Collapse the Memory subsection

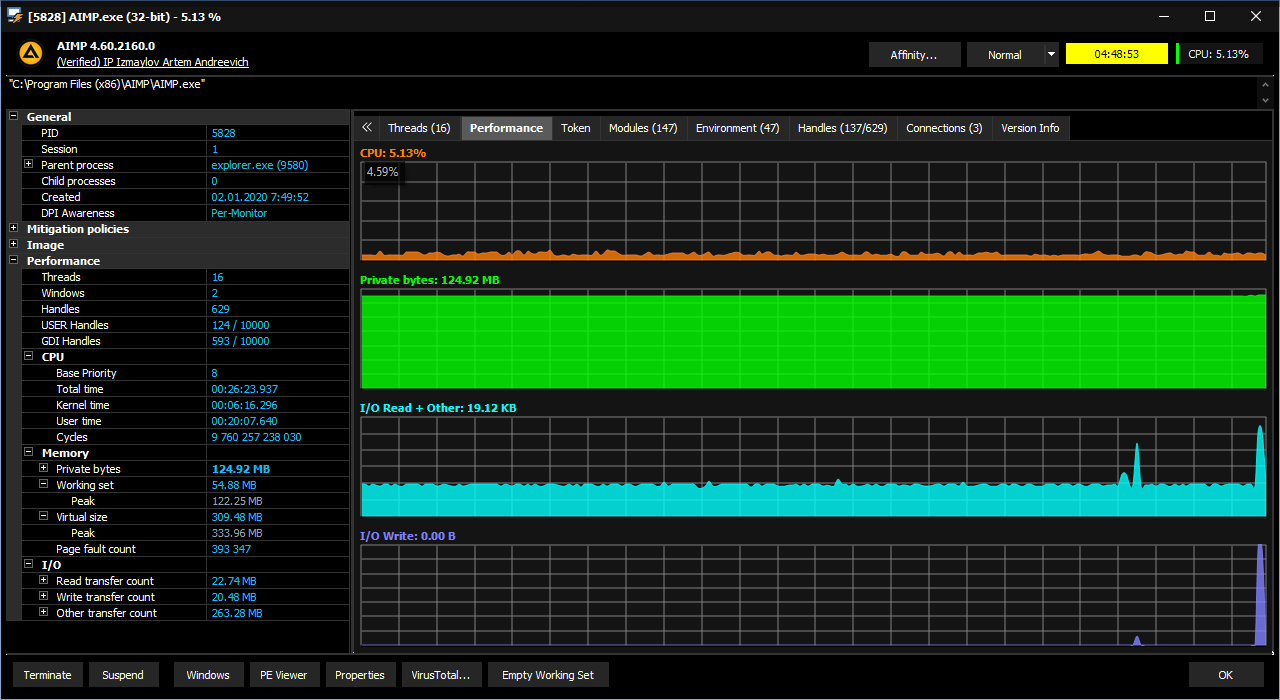[29, 452]
